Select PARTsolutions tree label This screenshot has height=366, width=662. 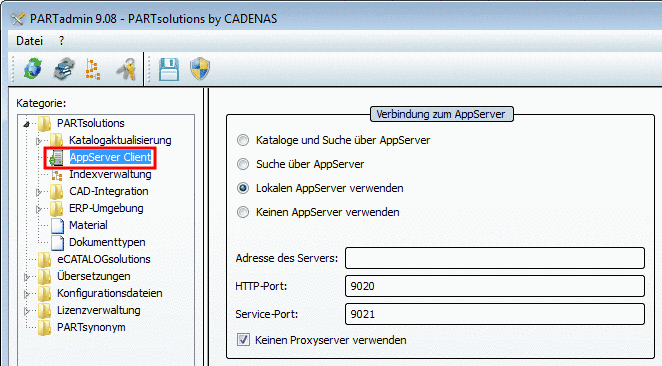91,123
